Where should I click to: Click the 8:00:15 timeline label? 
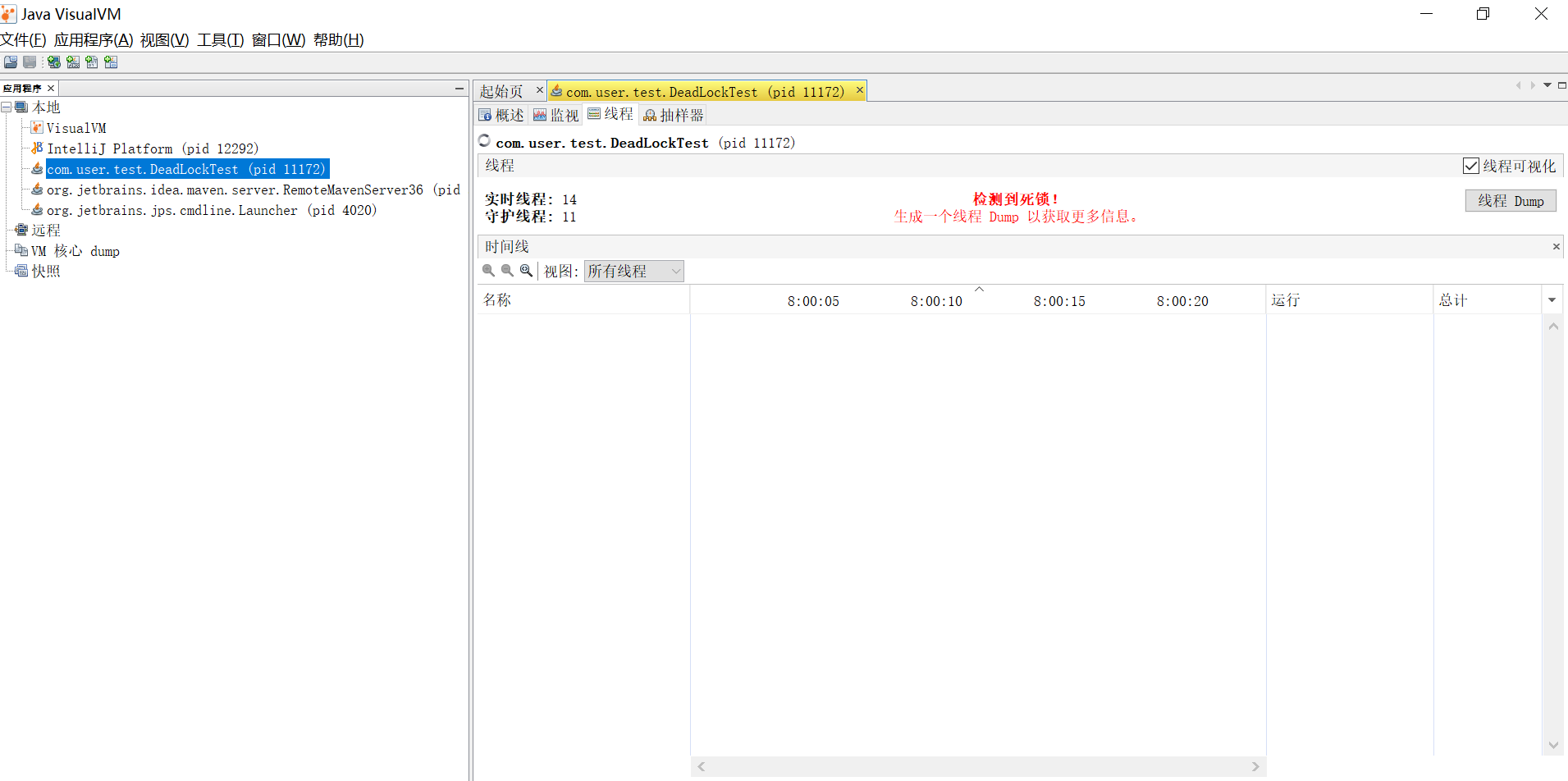[x=1059, y=301]
